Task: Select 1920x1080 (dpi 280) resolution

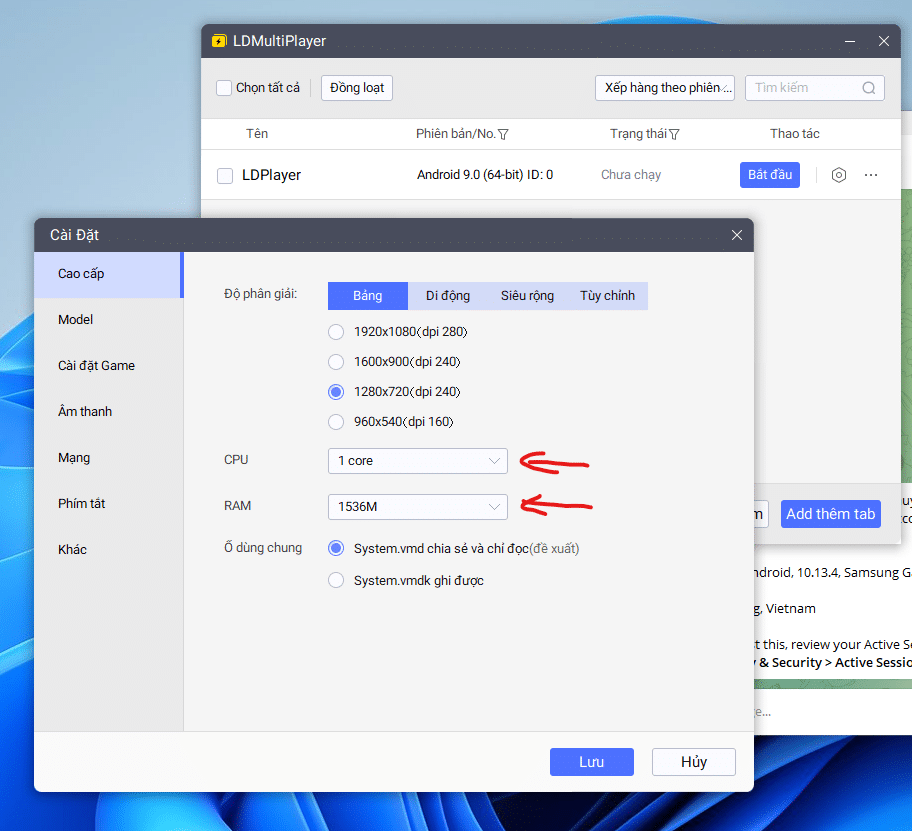Action: (336, 331)
